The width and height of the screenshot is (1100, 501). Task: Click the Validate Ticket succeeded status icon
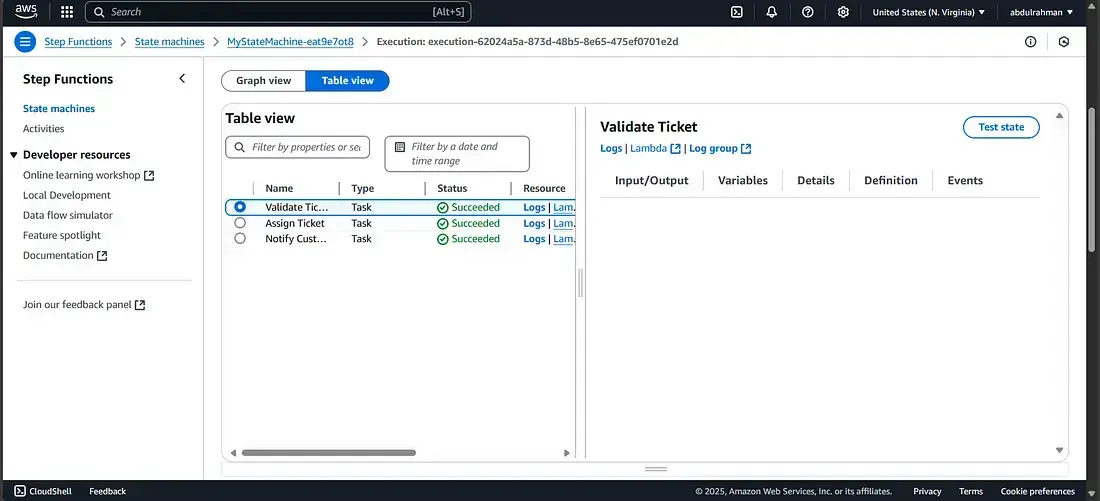pos(443,208)
